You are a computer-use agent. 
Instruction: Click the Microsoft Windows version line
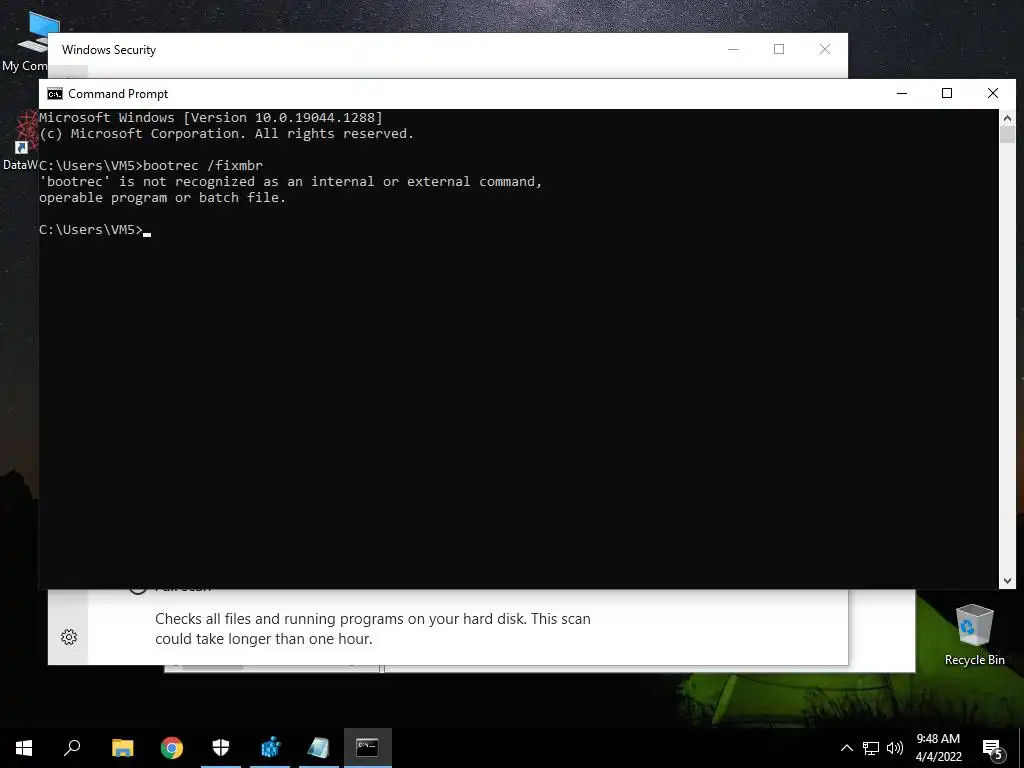211,118
